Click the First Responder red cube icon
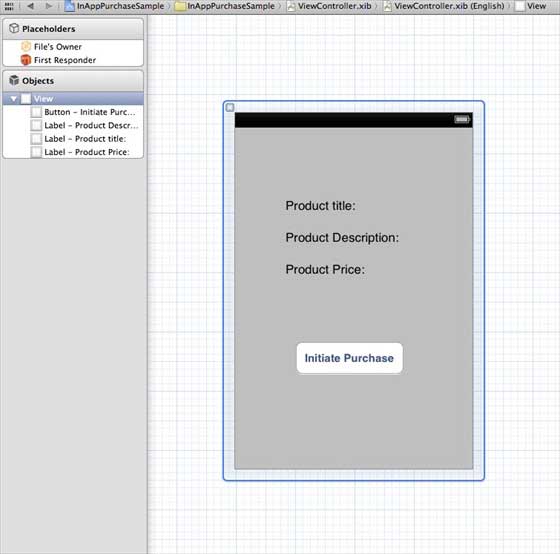 26,60
